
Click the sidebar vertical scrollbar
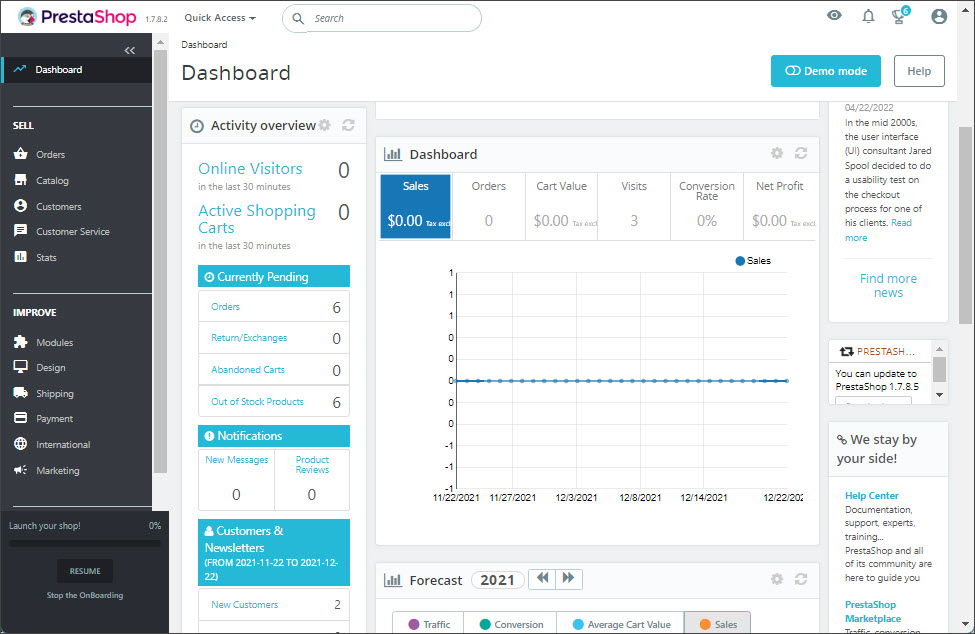[160, 261]
